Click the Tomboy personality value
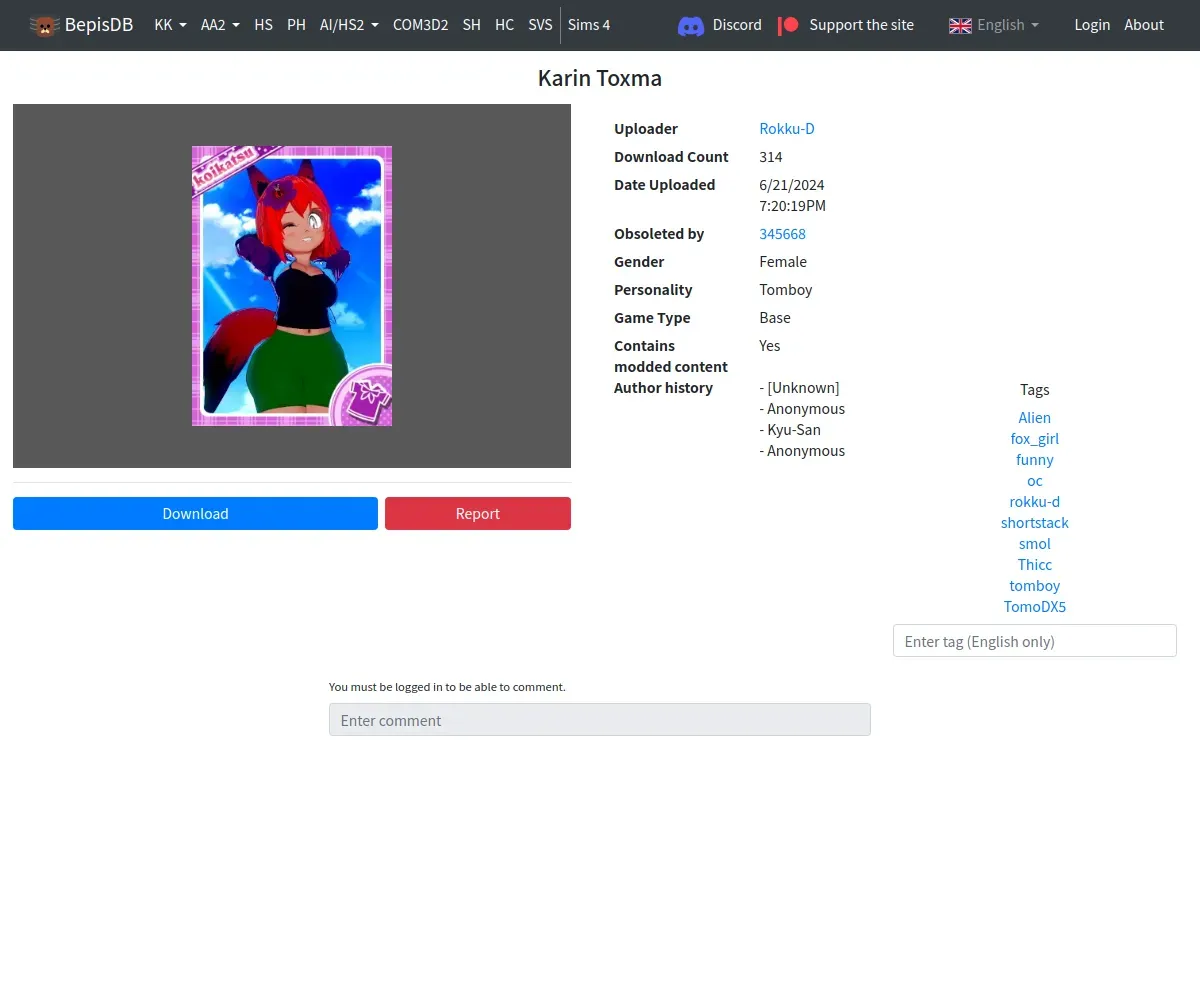 click(x=786, y=290)
